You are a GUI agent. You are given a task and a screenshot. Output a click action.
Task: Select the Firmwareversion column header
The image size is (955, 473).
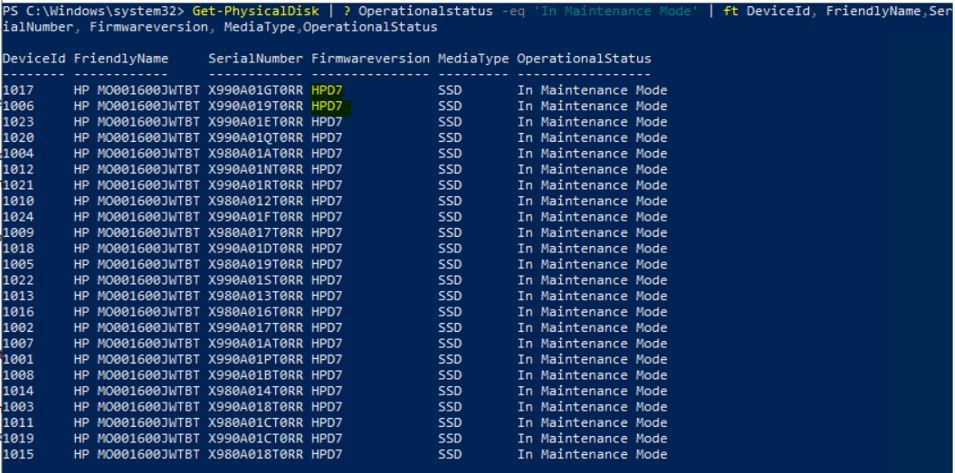(370, 58)
